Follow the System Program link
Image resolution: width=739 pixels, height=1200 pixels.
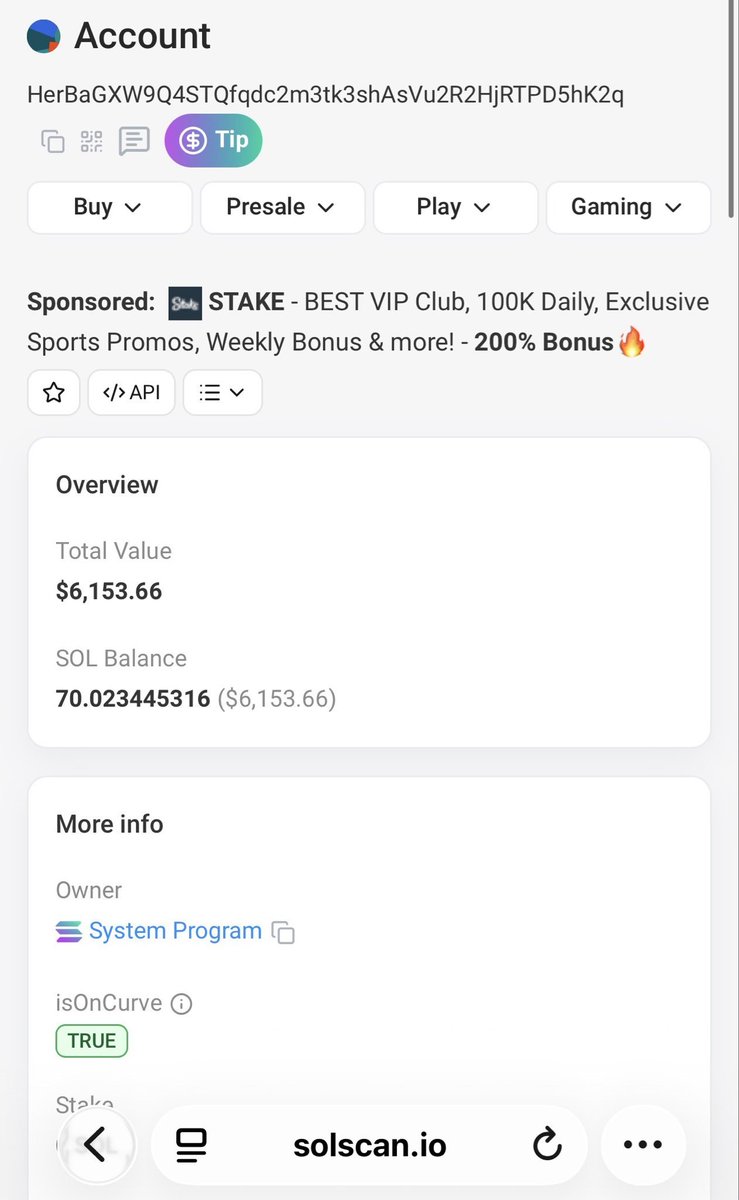(175, 931)
